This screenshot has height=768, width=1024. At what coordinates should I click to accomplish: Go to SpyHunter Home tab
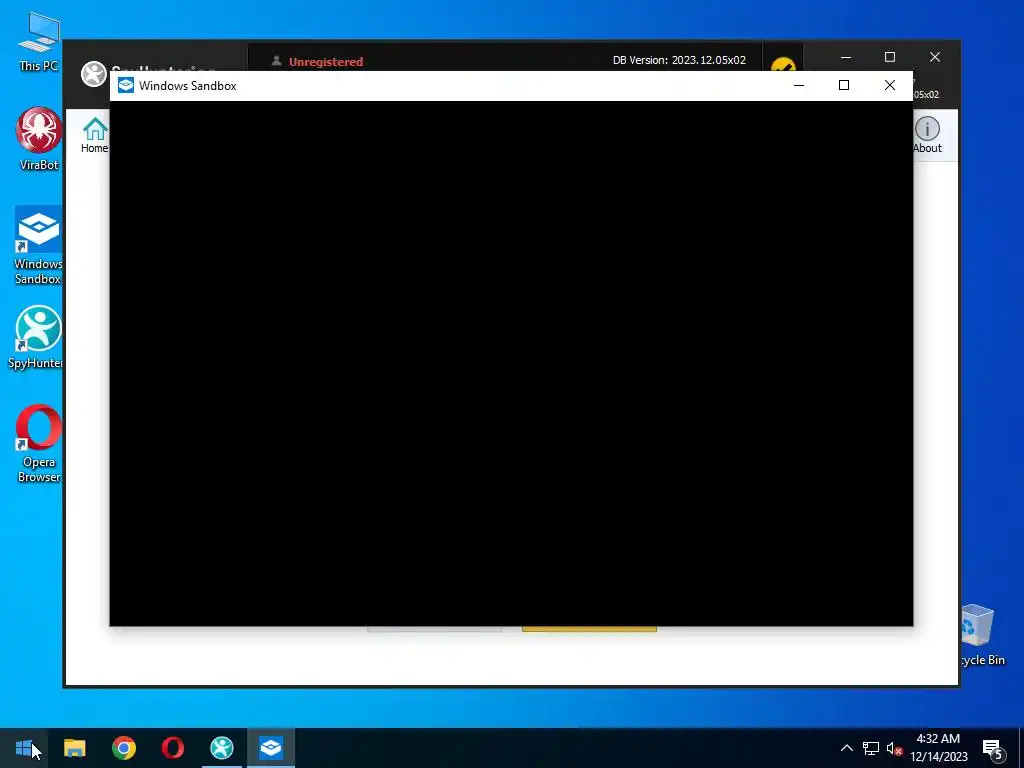pos(95,135)
